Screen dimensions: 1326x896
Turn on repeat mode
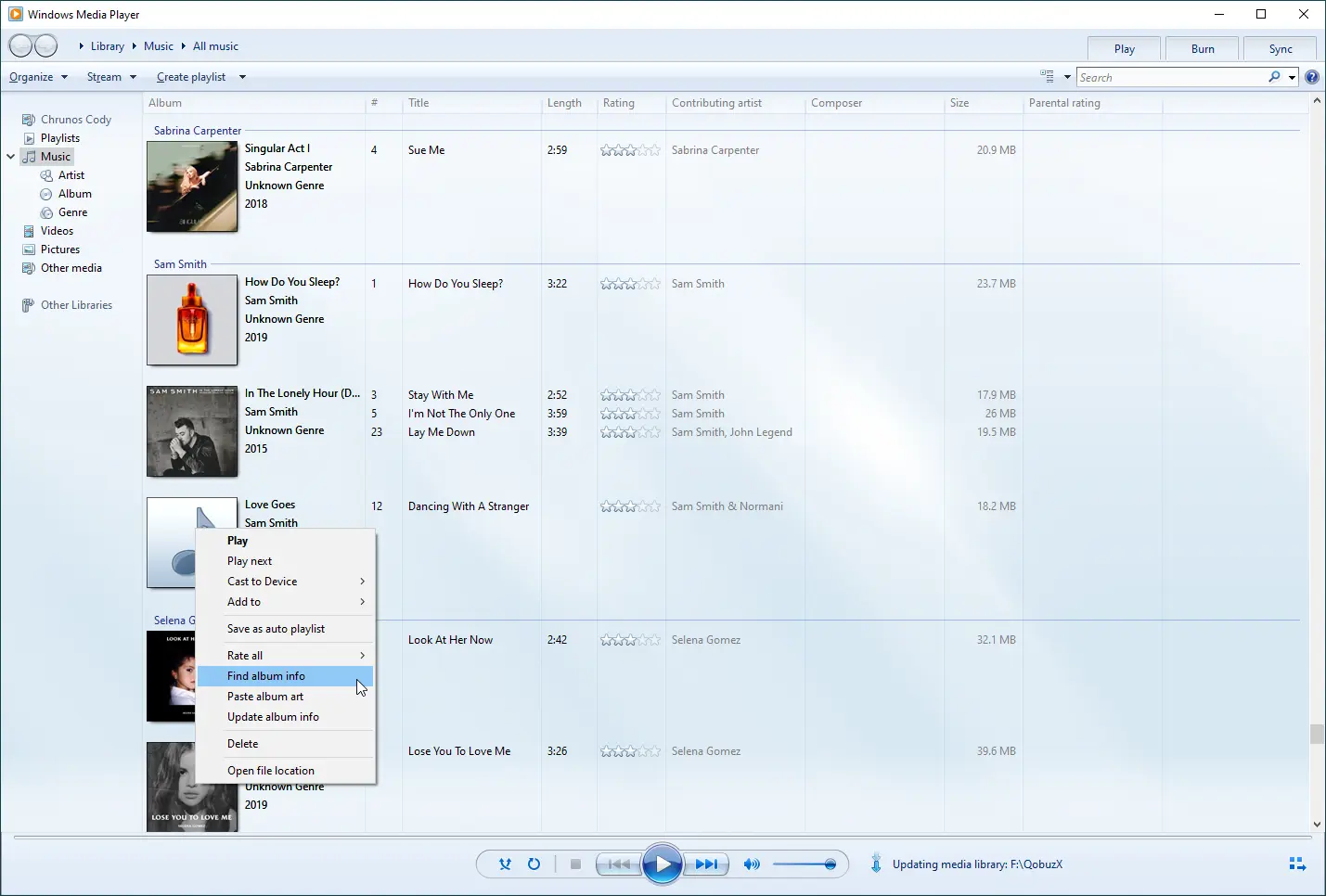(x=534, y=864)
